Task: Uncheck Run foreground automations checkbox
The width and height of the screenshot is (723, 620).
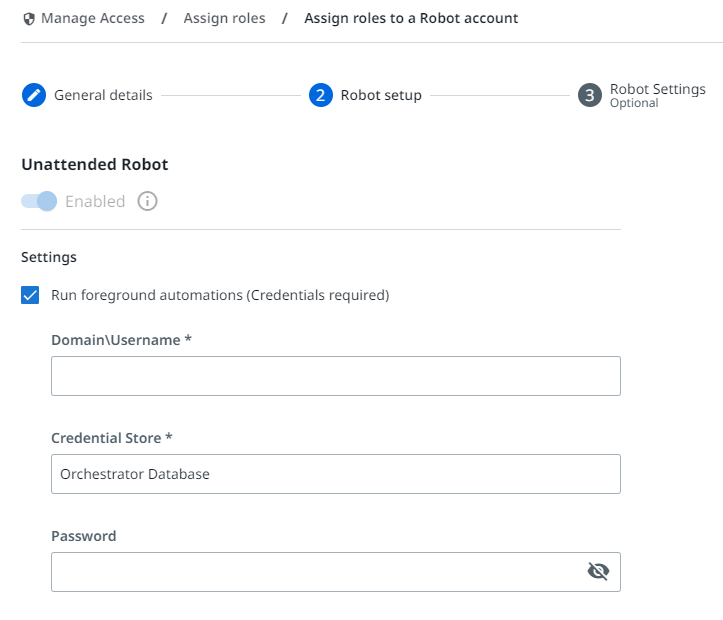Action: [30, 295]
